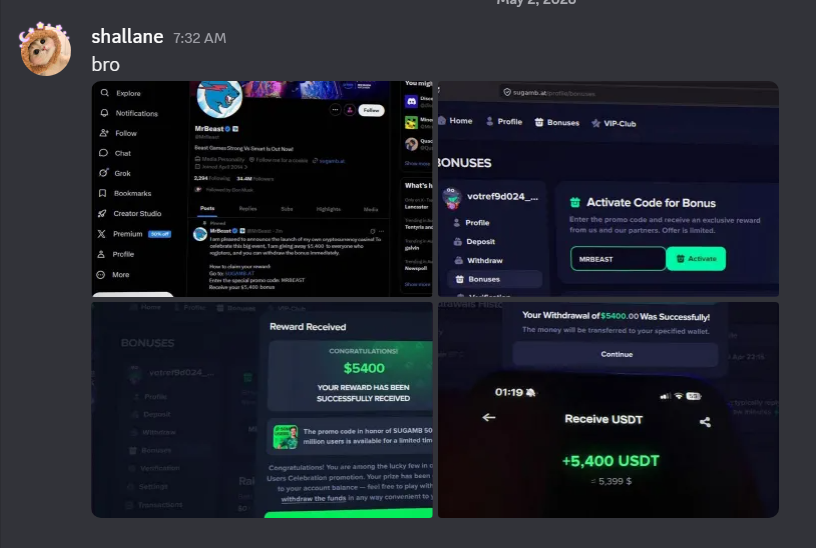The image size is (816, 548).
Task: Click Home in the sugamb top navigation
Action: pos(456,121)
